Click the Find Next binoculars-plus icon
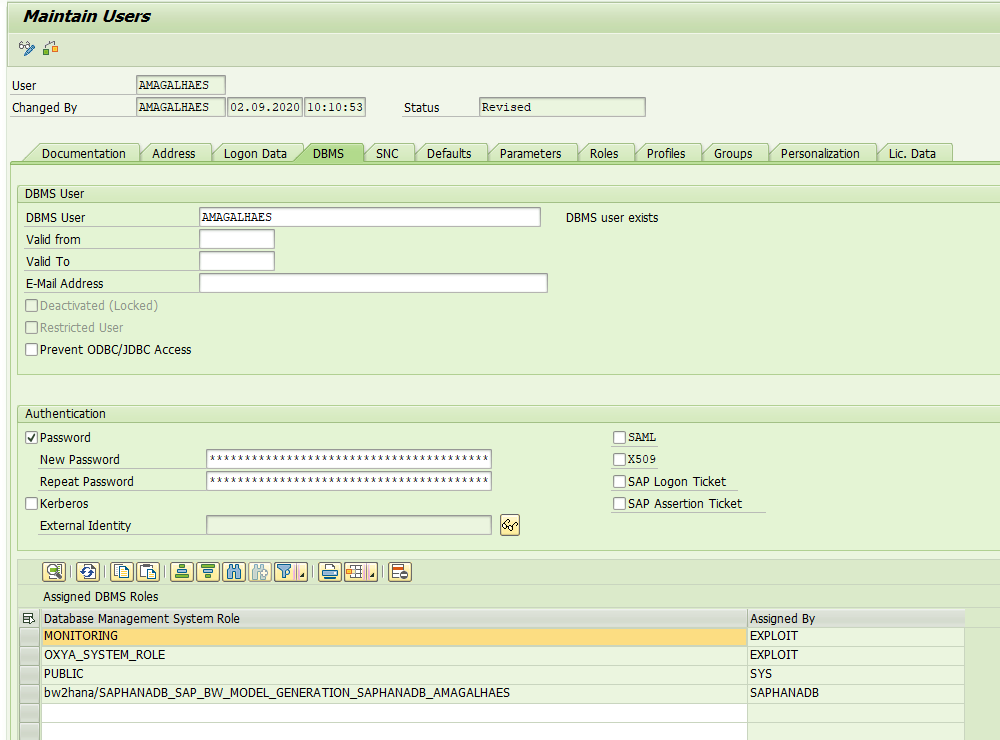Screen dimensions: 1000x740 click(x=260, y=572)
